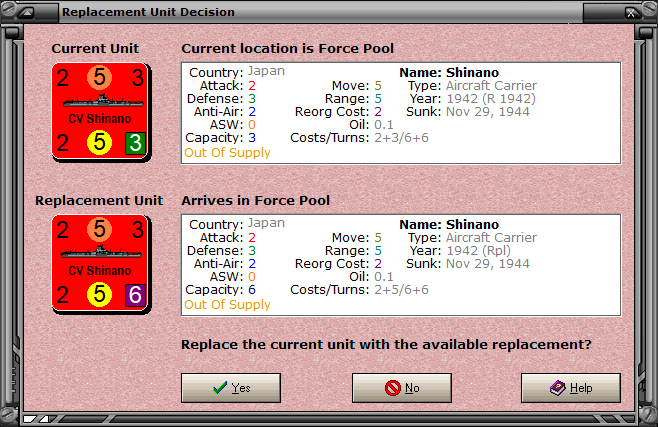The image size is (658, 427).
Task: Click purple capacity 6 box on replacement counter
Action: point(135,295)
